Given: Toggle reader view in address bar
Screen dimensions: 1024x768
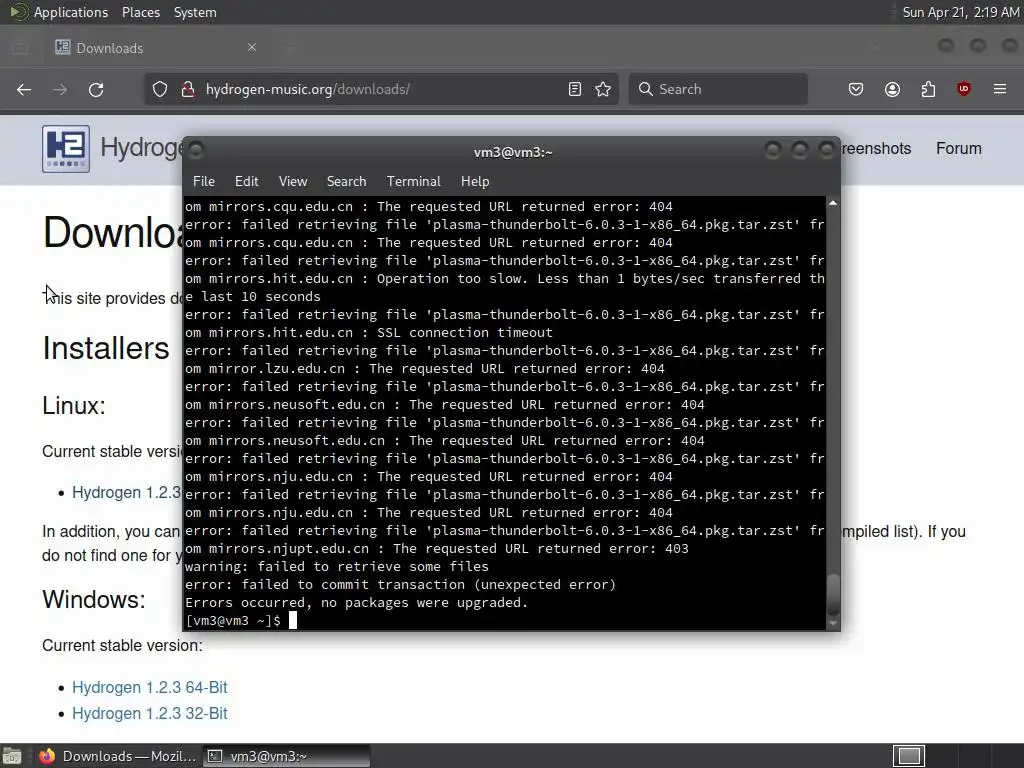Looking at the screenshot, I should tap(575, 89).
